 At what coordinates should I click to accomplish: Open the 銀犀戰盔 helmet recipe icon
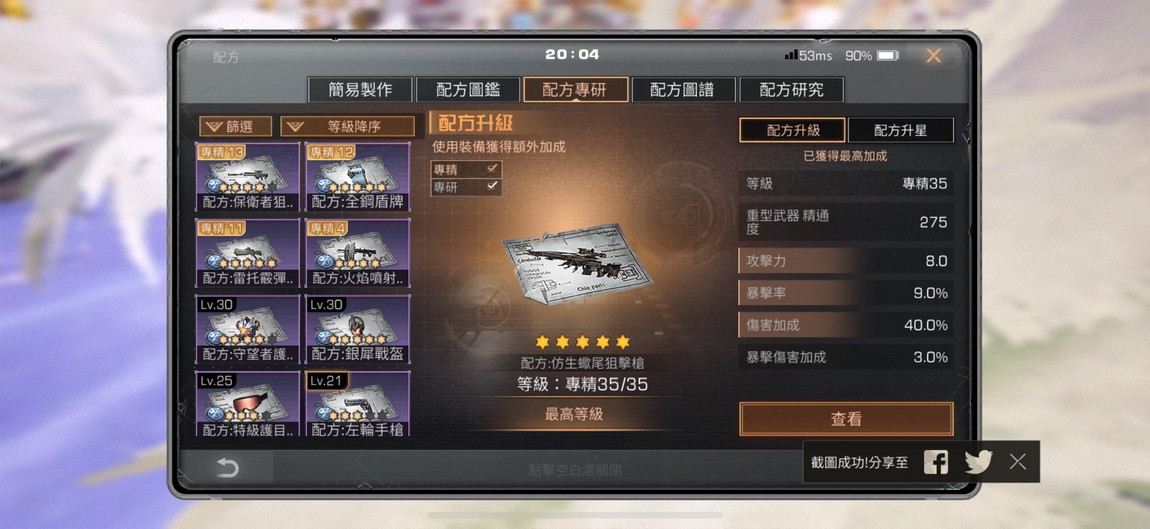point(357,329)
